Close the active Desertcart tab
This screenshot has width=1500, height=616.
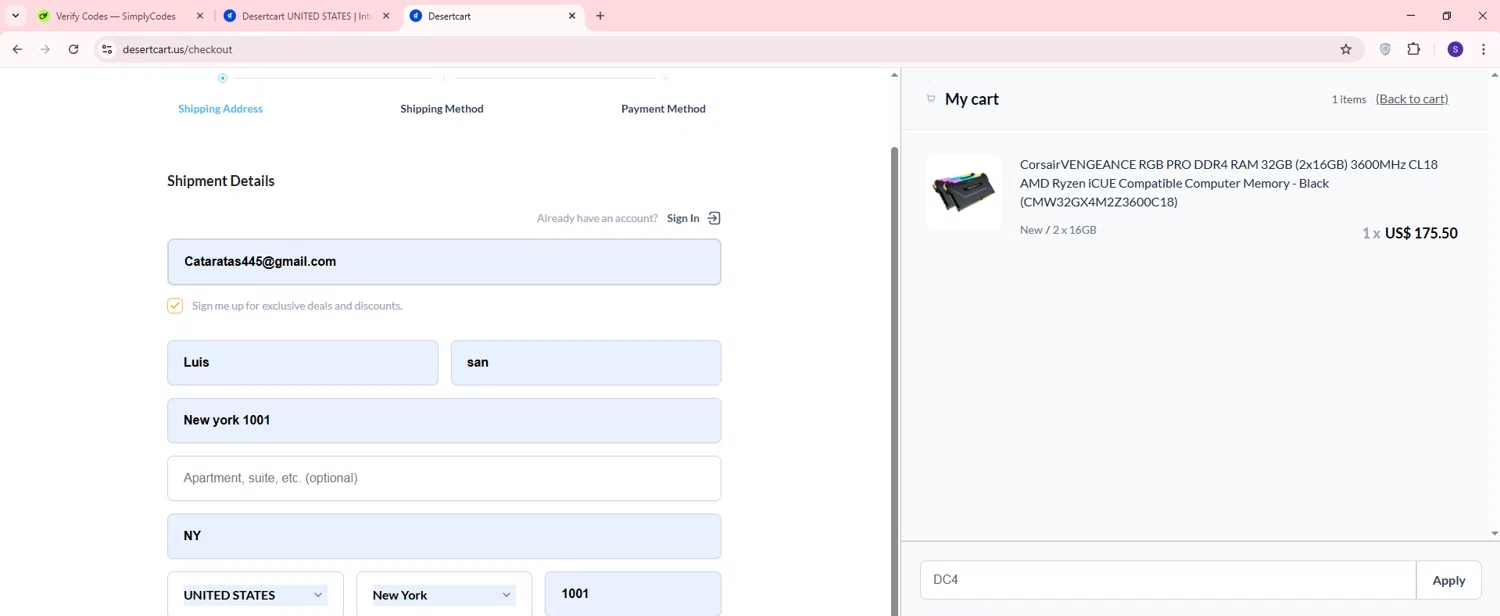coord(573,16)
